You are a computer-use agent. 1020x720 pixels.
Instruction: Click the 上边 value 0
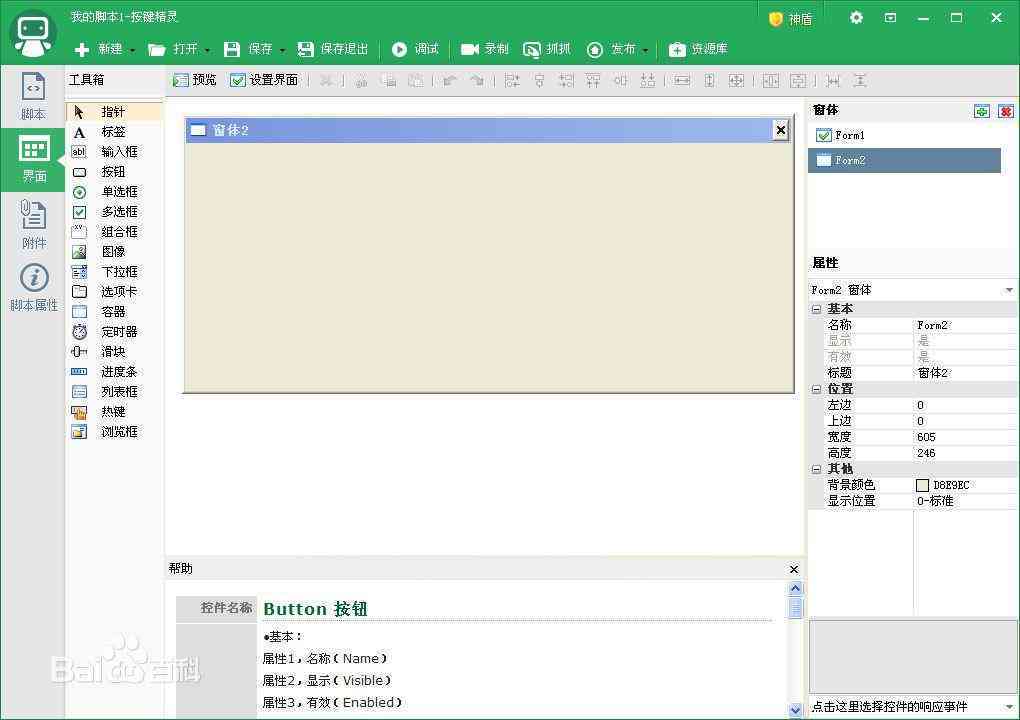tap(965, 421)
